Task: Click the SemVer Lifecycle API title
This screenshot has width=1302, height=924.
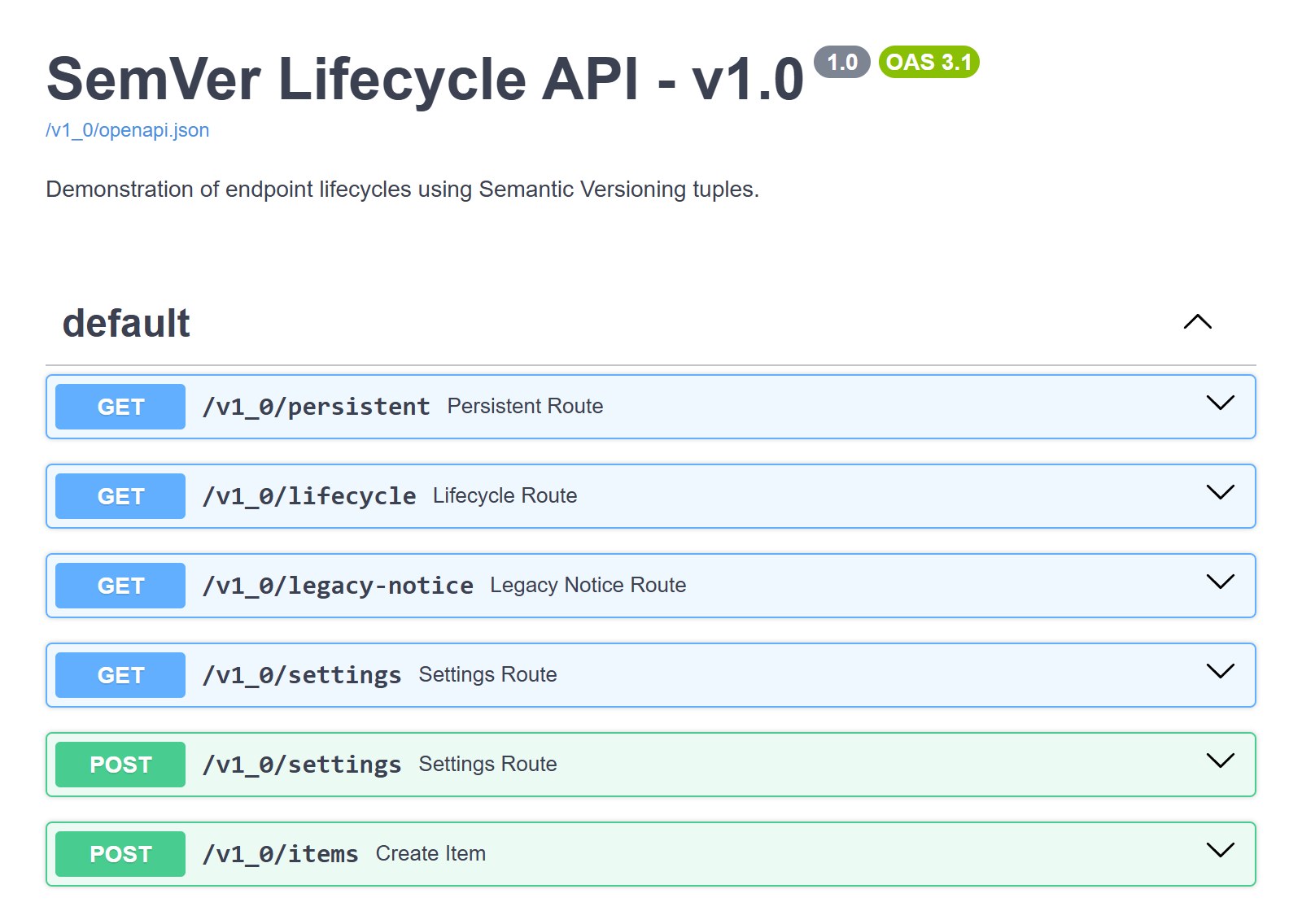Action: point(425,79)
